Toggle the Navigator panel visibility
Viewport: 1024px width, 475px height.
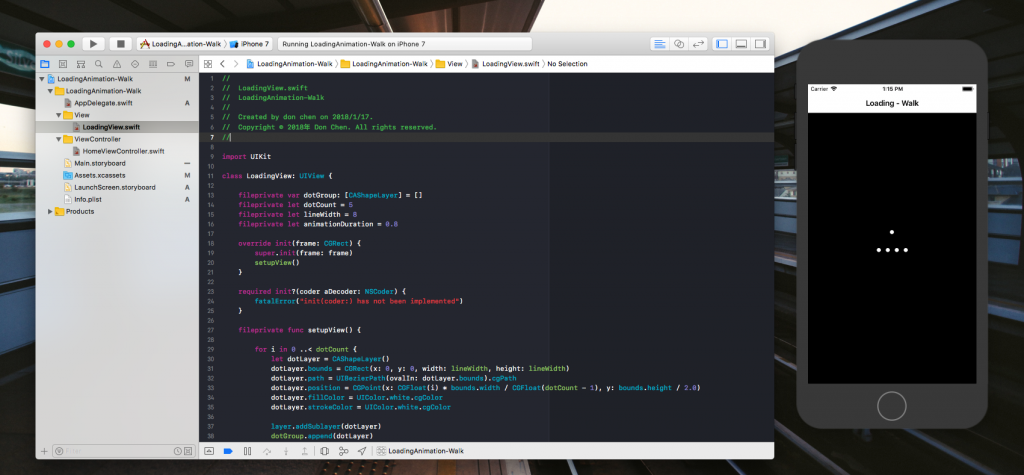[x=722, y=44]
